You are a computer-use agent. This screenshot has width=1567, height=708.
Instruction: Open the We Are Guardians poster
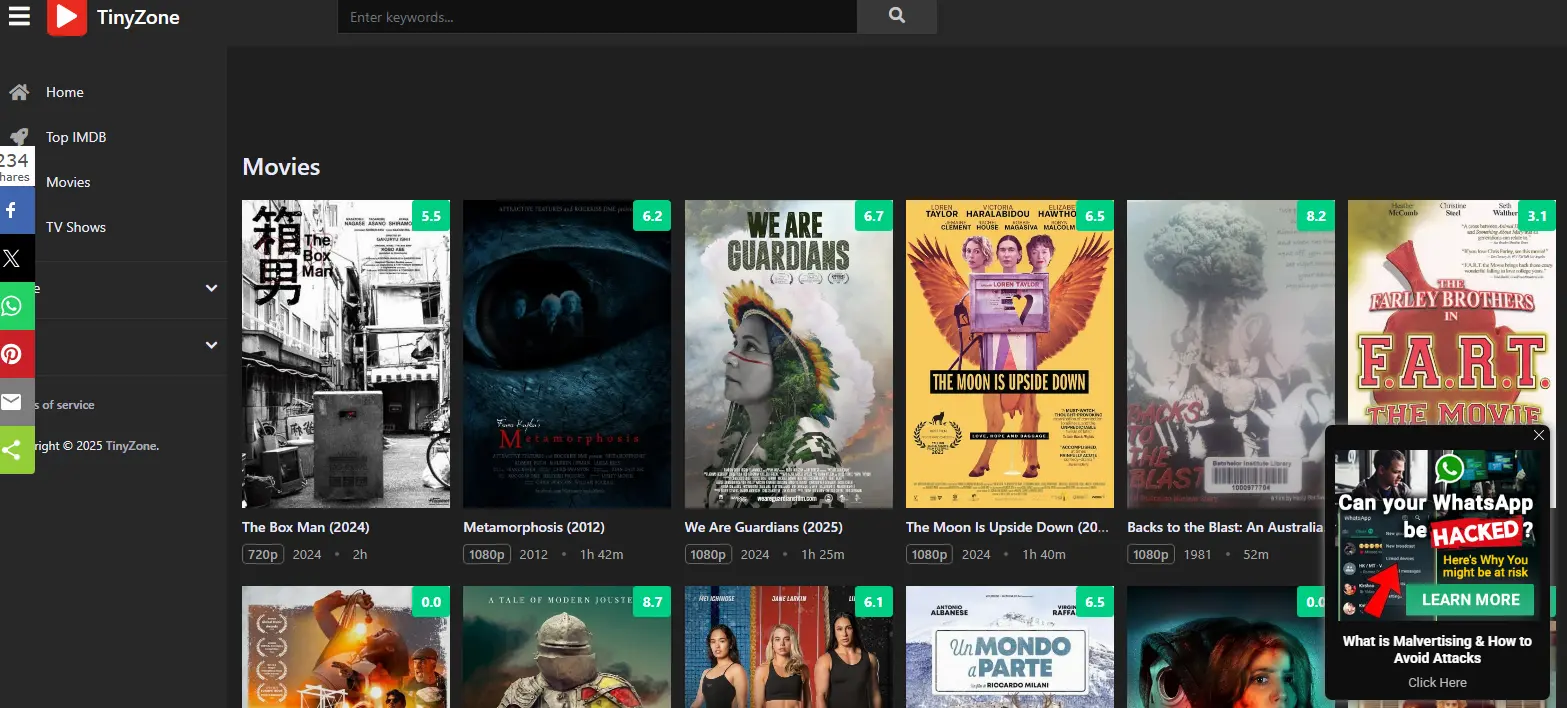click(x=789, y=354)
